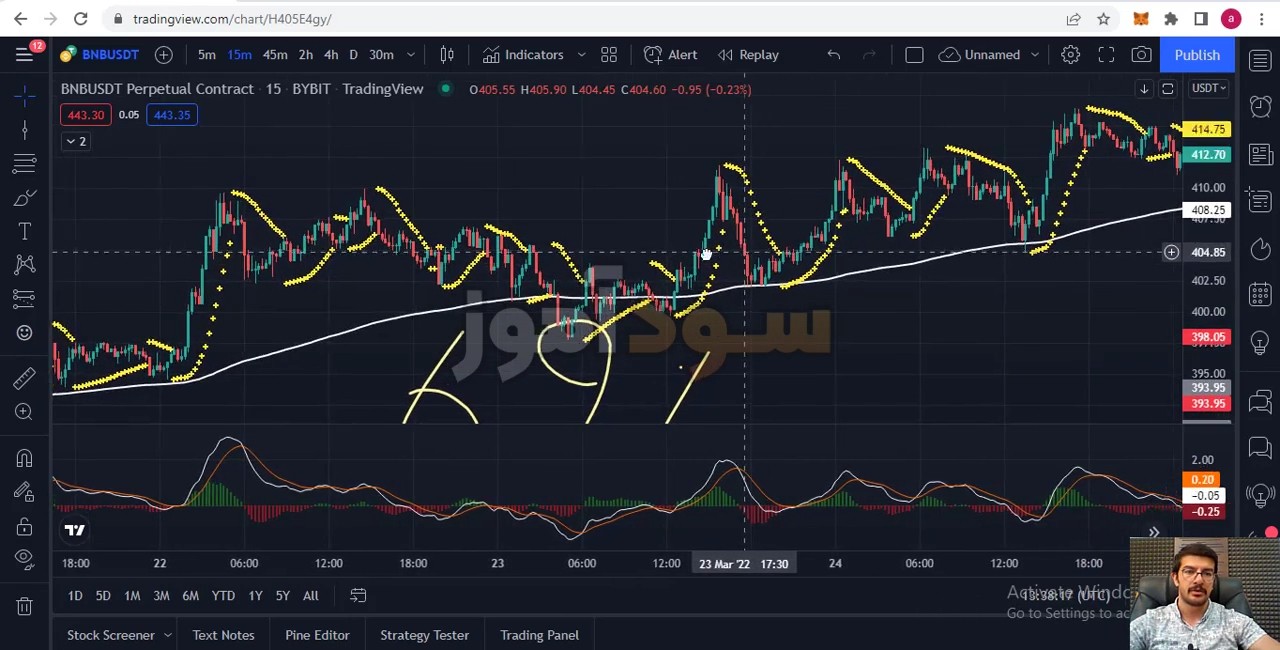Bookmark this page with star icon
The image size is (1280, 650).
1103,19
